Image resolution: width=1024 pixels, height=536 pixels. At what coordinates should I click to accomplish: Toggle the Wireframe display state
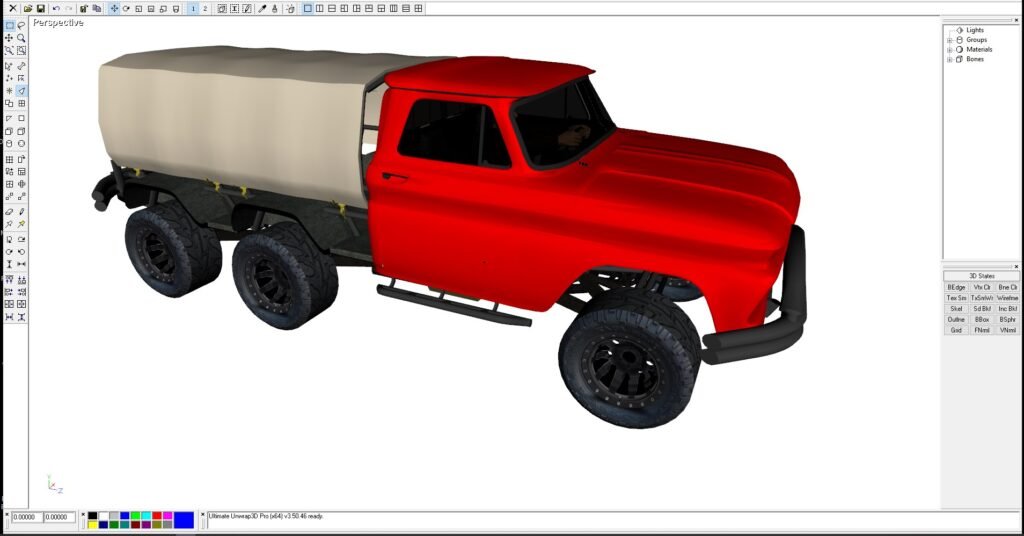pyautogui.click(x=1008, y=298)
